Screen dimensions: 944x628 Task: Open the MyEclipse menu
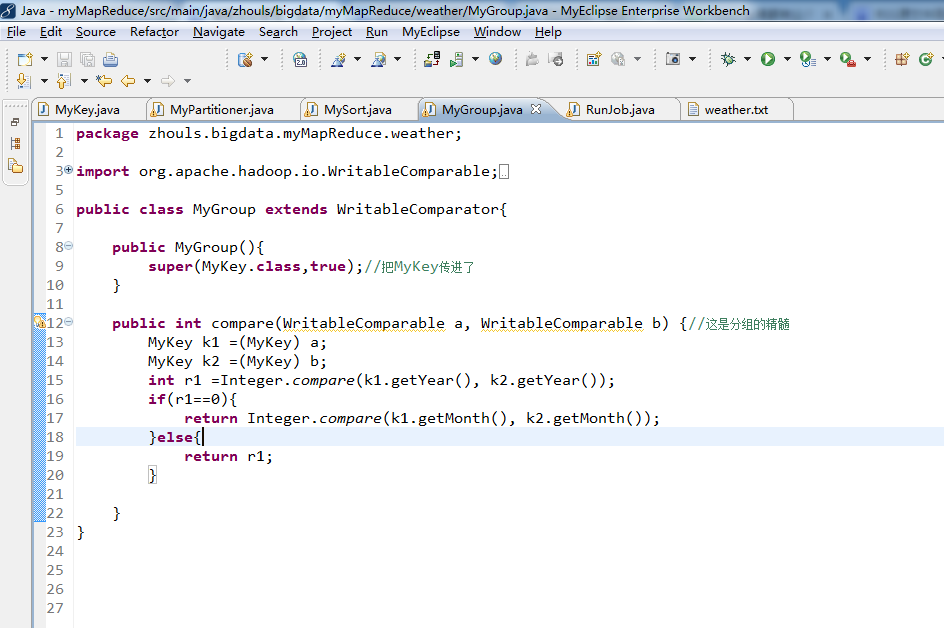(430, 32)
